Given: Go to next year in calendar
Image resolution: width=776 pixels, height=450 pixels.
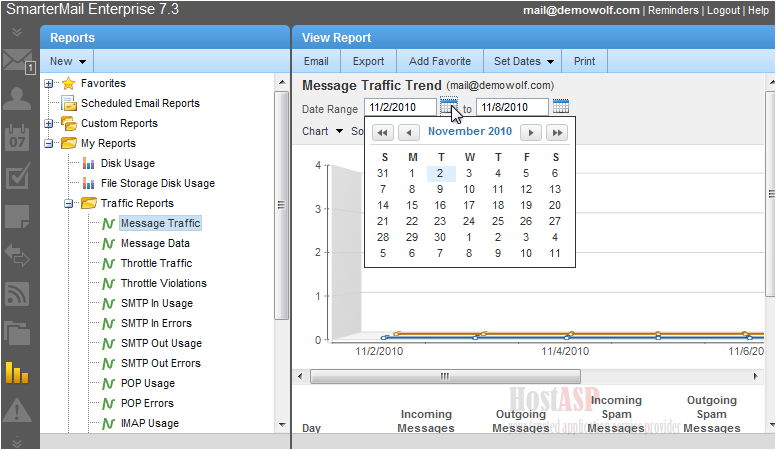Looking at the screenshot, I should point(557,133).
